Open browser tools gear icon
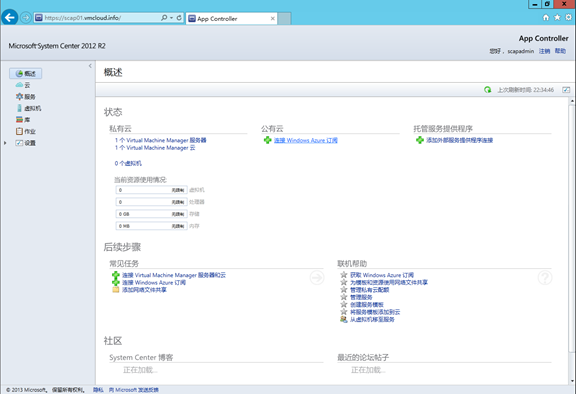Image resolution: width=576 pixels, height=394 pixels. click(x=568, y=17)
